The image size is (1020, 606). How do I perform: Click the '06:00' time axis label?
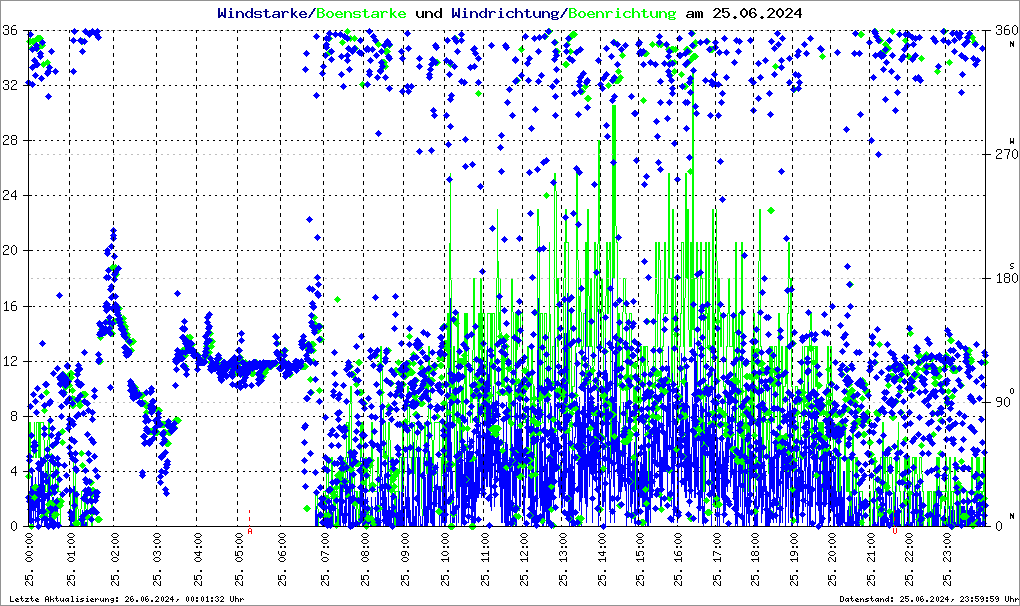click(x=282, y=548)
